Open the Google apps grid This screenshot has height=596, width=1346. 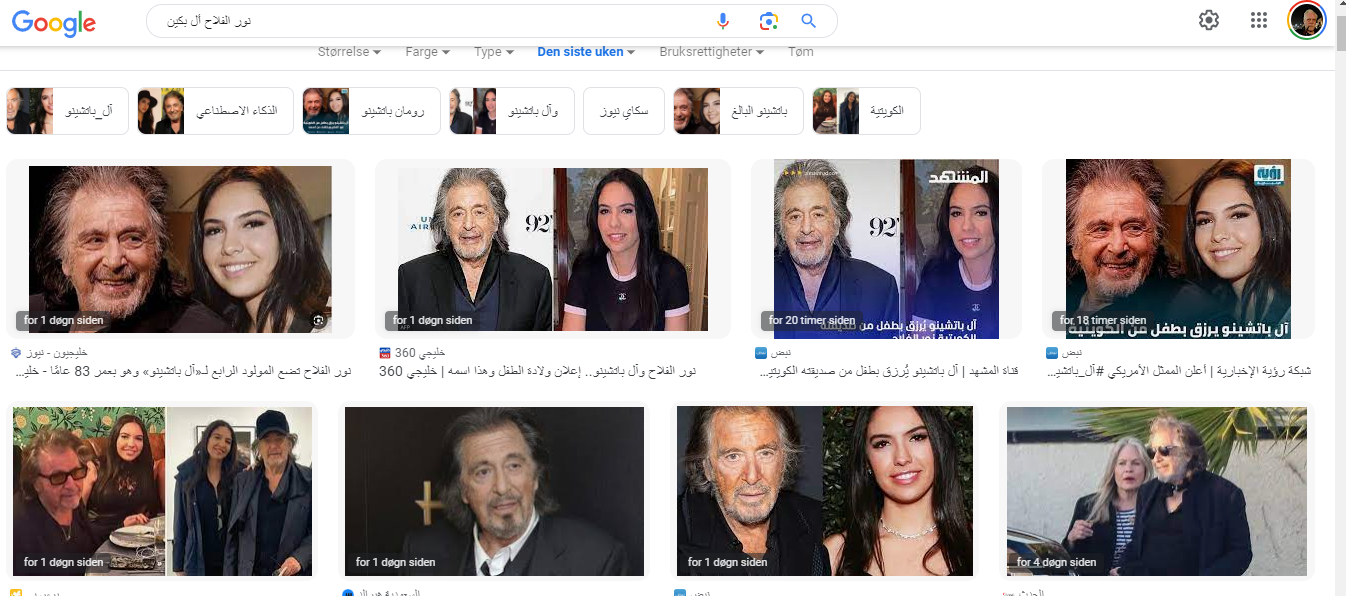tap(1259, 20)
